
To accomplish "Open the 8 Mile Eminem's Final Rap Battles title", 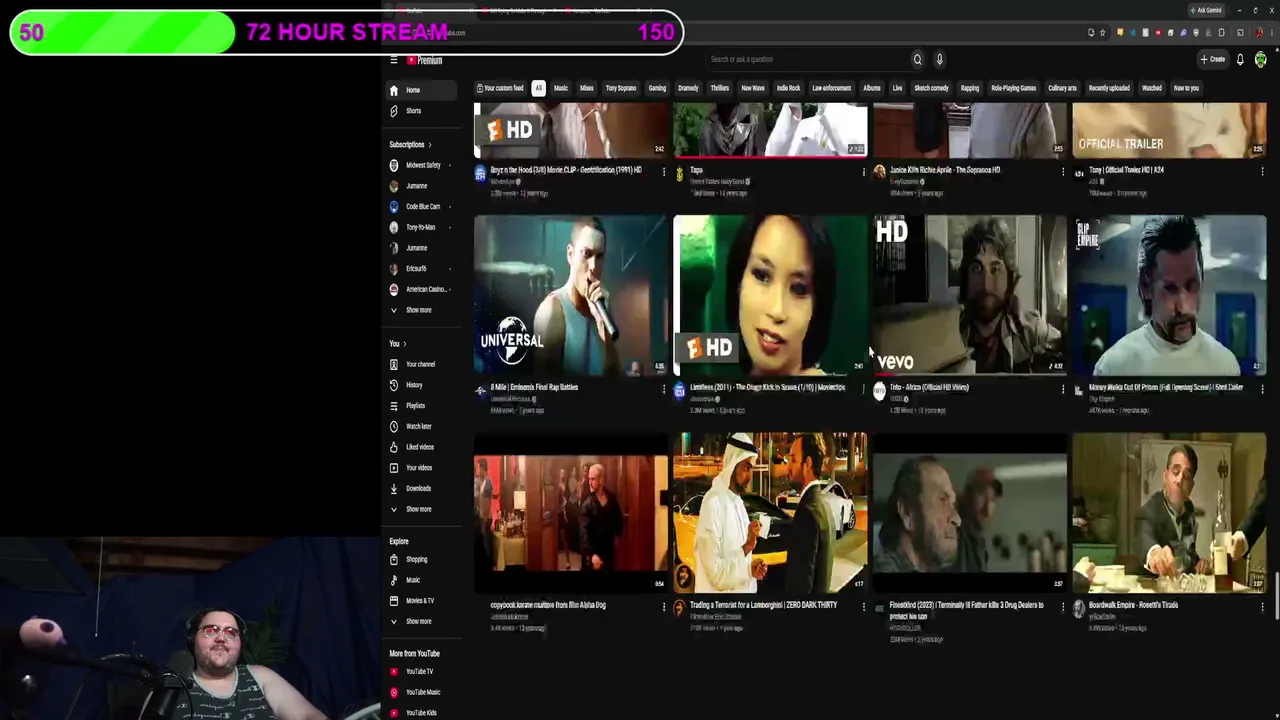I will point(534,387).
